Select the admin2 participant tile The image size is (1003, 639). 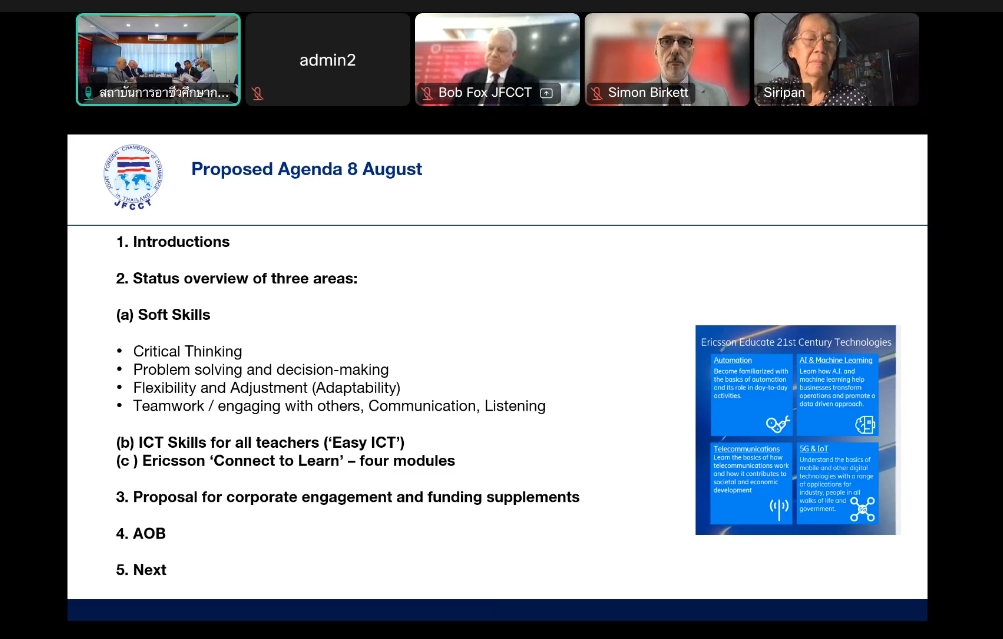tap(328, 59)
